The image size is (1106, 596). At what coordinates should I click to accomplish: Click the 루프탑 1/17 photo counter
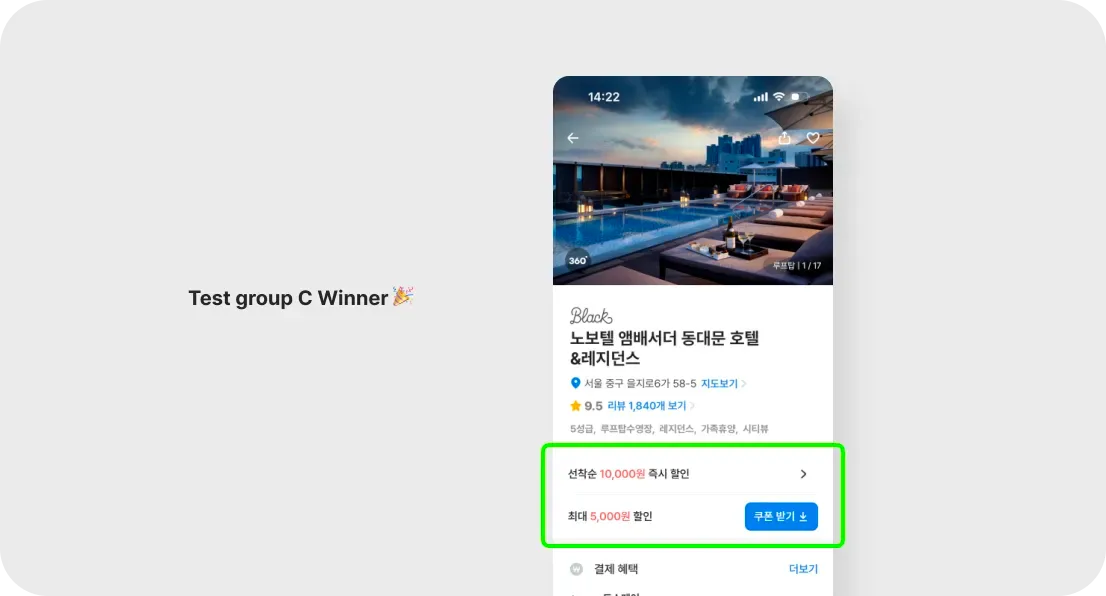(796, 266)
